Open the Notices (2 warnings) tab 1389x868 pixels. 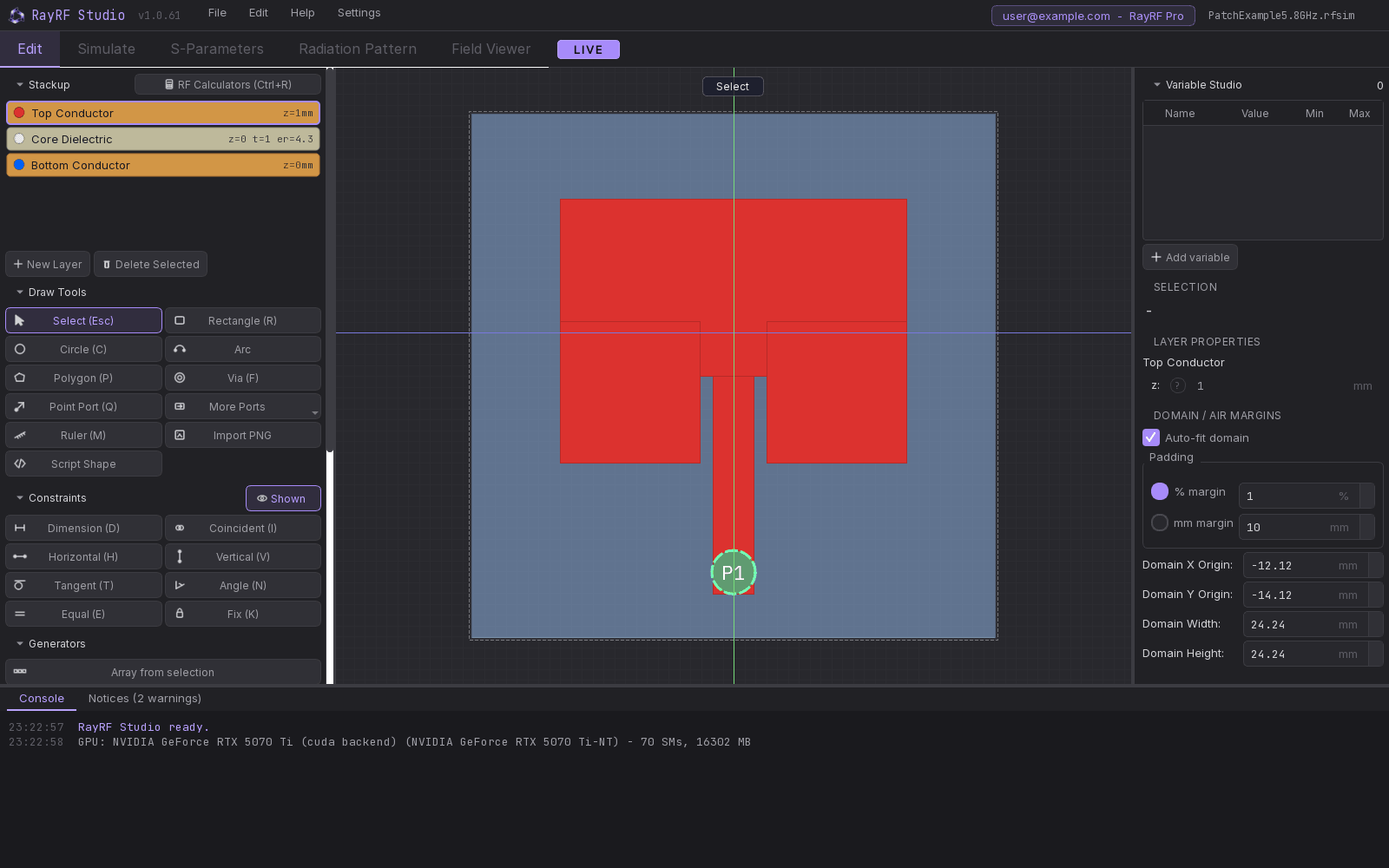[145, 698]
